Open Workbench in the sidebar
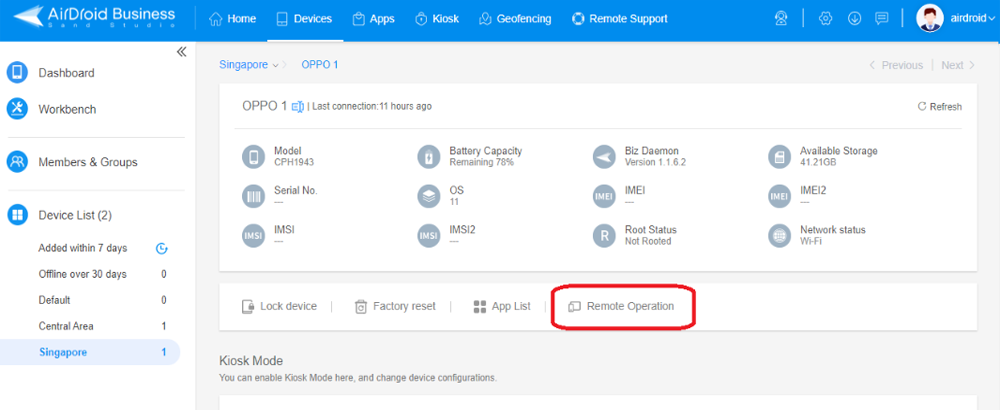This screenshot has height=410, width=1000. 67,109
